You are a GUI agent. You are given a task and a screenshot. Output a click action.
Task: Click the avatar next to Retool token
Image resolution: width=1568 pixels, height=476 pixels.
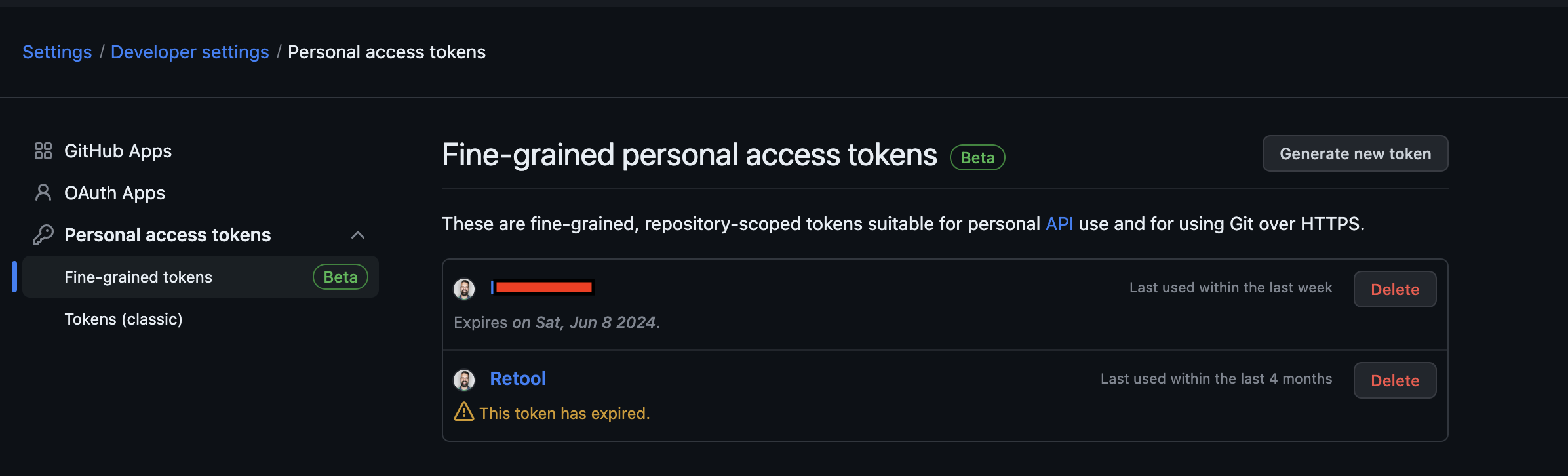click(464, 380)
